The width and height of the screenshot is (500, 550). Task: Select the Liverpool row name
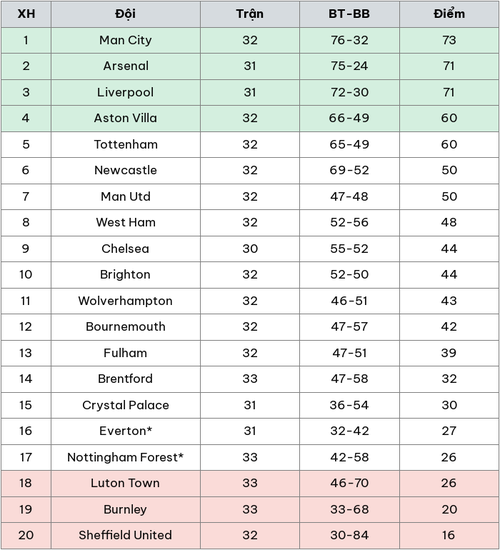point(125,92)
